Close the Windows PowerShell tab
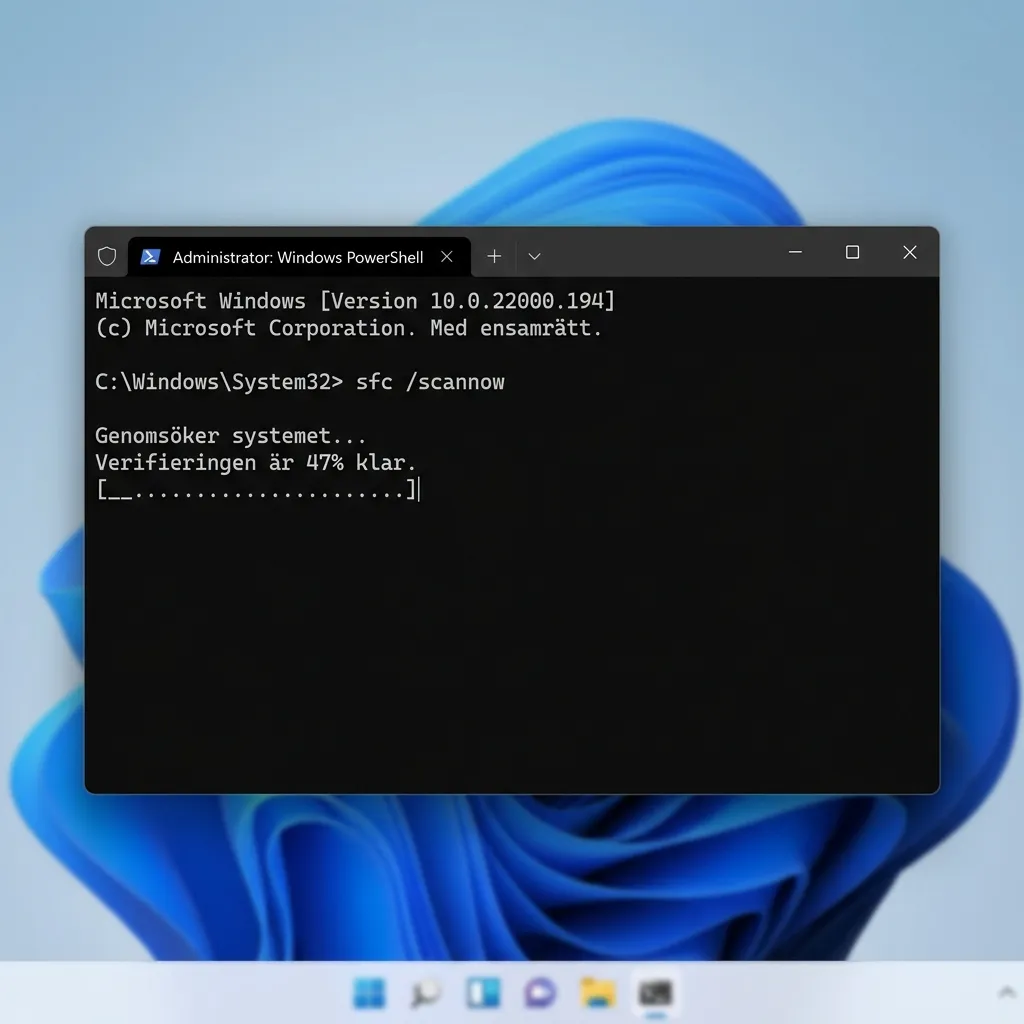The image size is (1024, 1024). point(447,257)
